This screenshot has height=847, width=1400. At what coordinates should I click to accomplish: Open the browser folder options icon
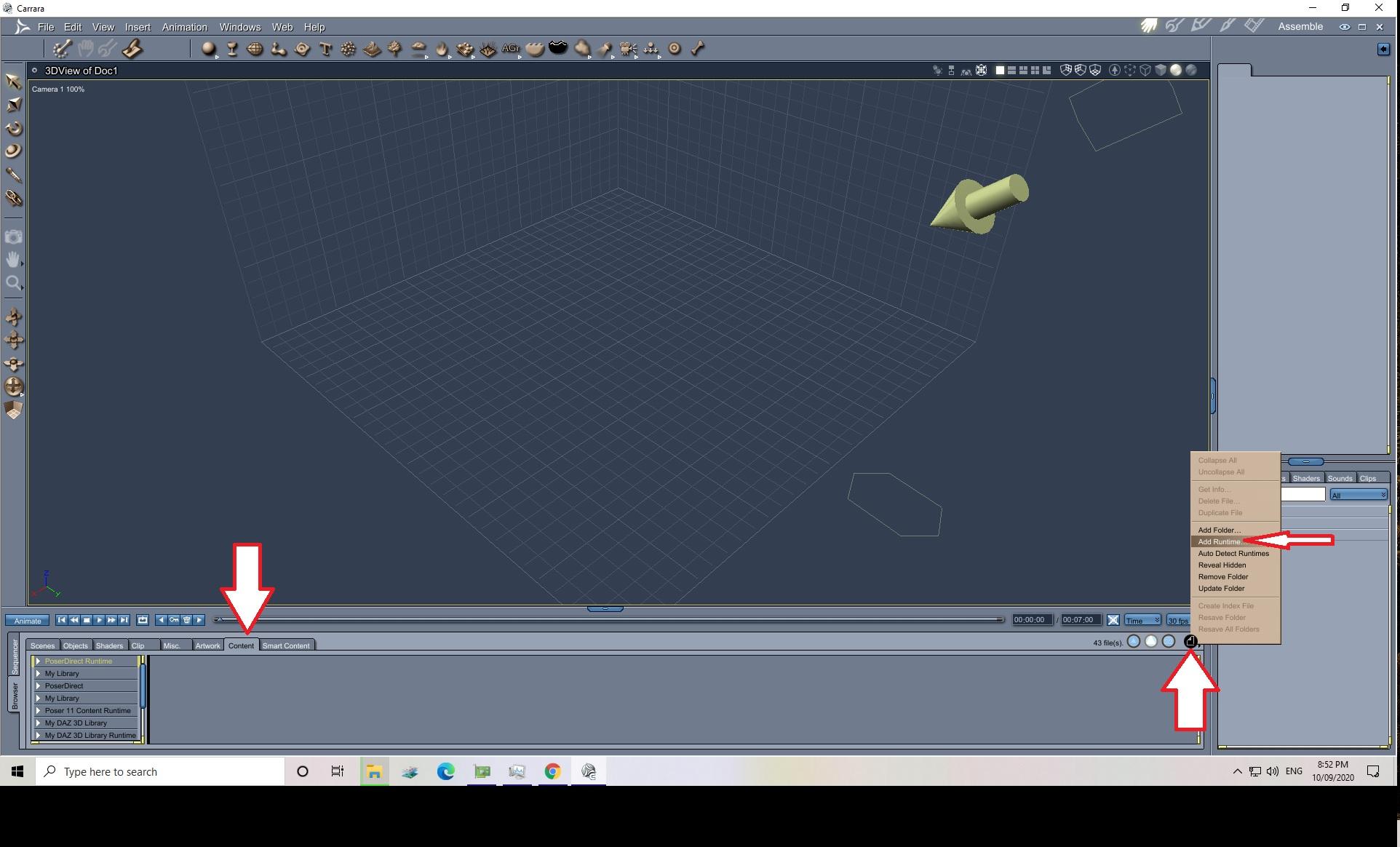1190,641
